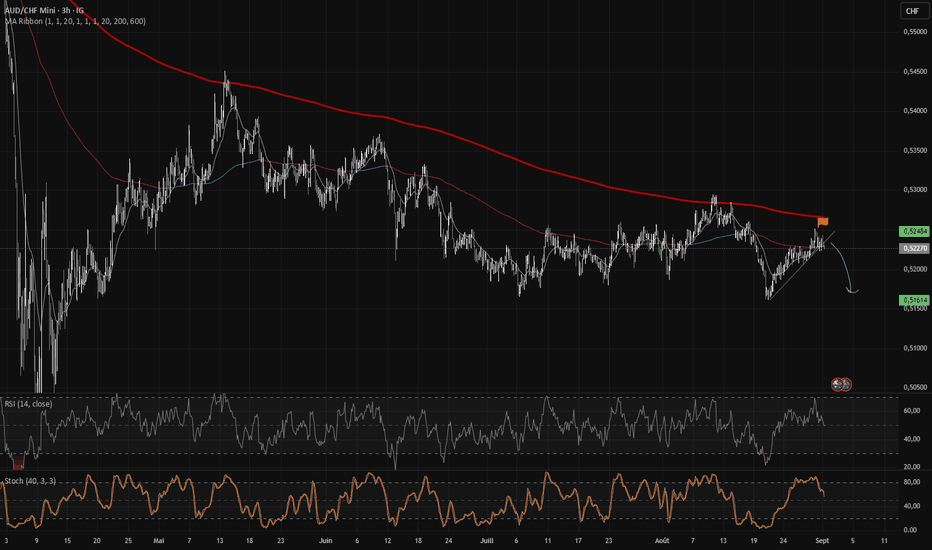Click the 60,00 RSI scale value
932x550 pixels.
tap(912, 410)
